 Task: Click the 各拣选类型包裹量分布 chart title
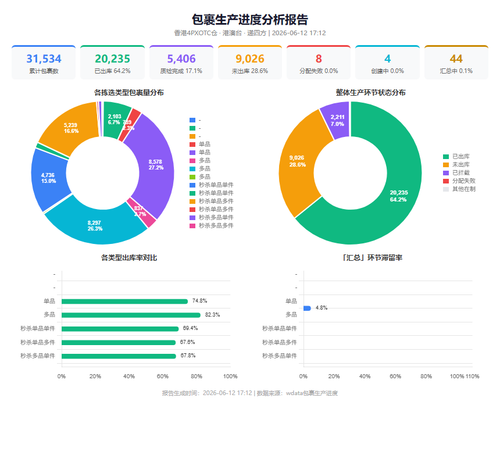click(x=129, y=92)
